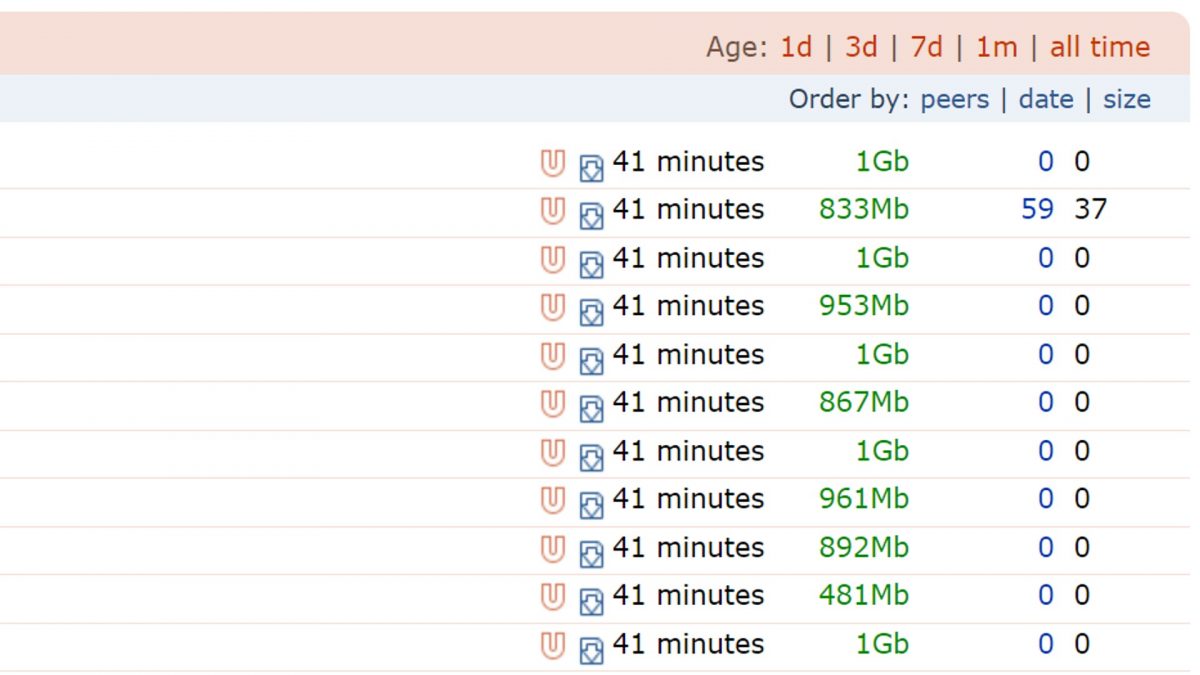Viewport: 1200px width, 675px height.
Task: Click magnet icon in the 892Mb row
Action: [x=552, y=549]
